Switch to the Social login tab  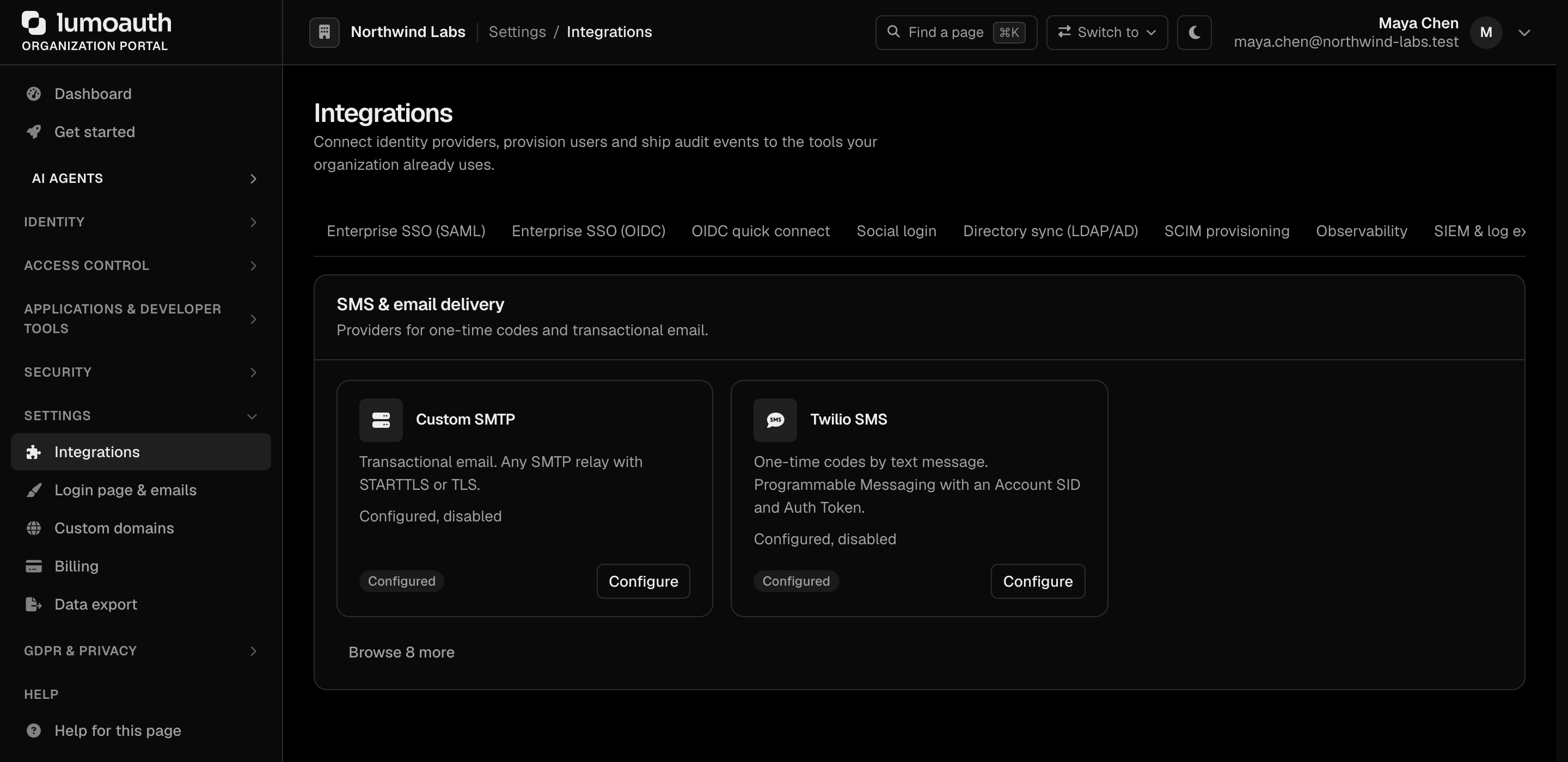tap(896, 231)
